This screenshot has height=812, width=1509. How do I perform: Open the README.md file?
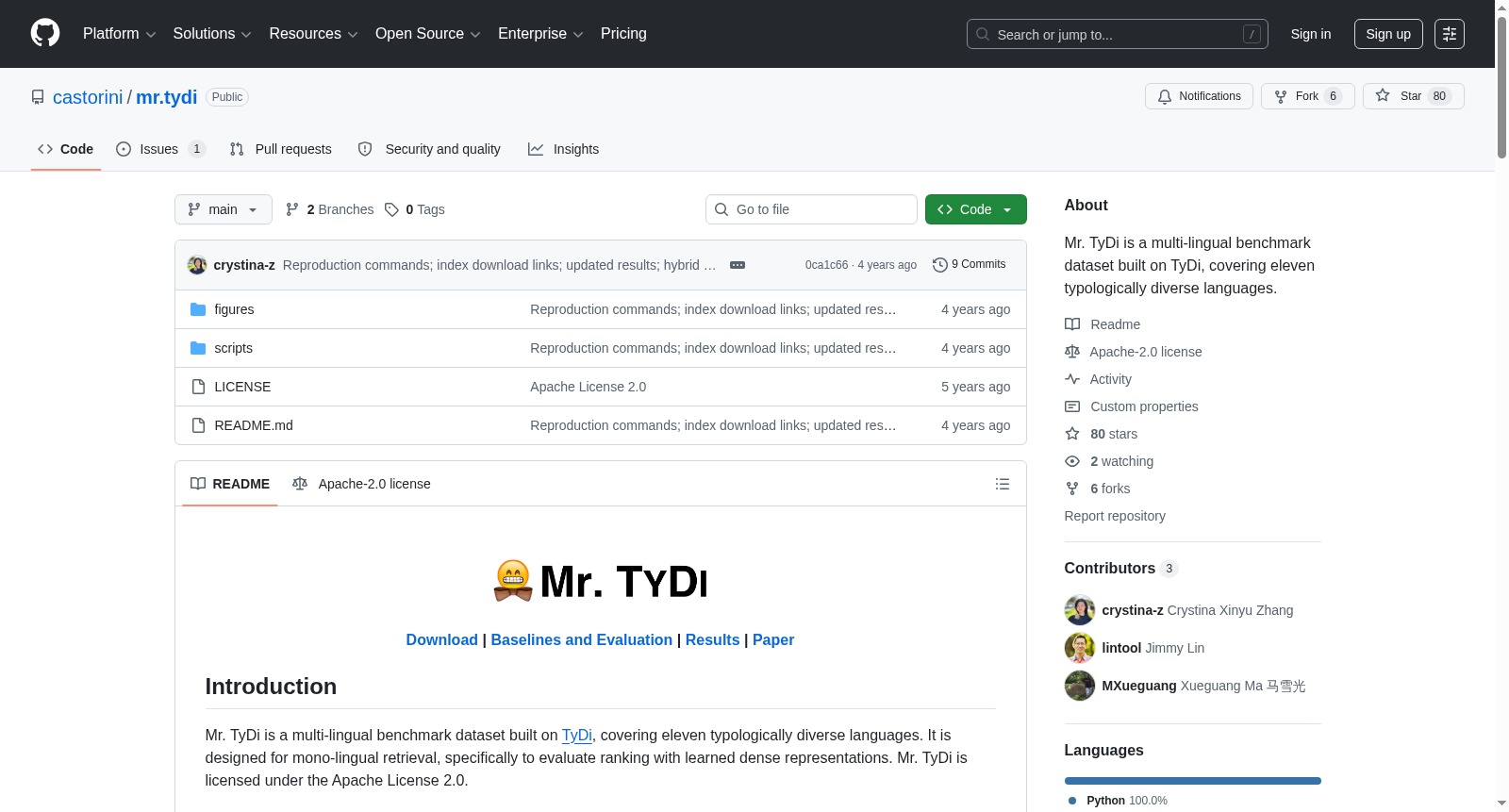[x=254, y=425]
